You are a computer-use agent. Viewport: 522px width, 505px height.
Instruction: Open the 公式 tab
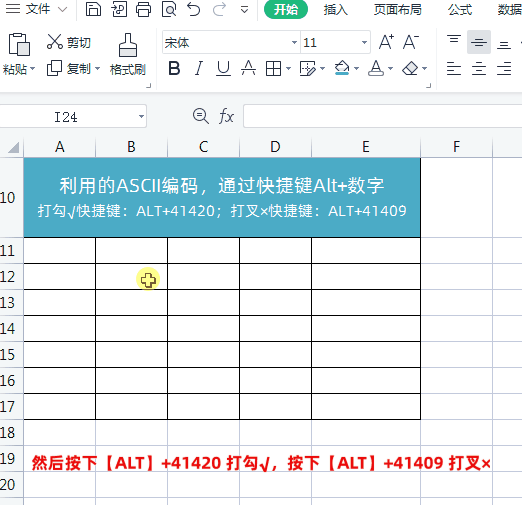tap(460, 9)
